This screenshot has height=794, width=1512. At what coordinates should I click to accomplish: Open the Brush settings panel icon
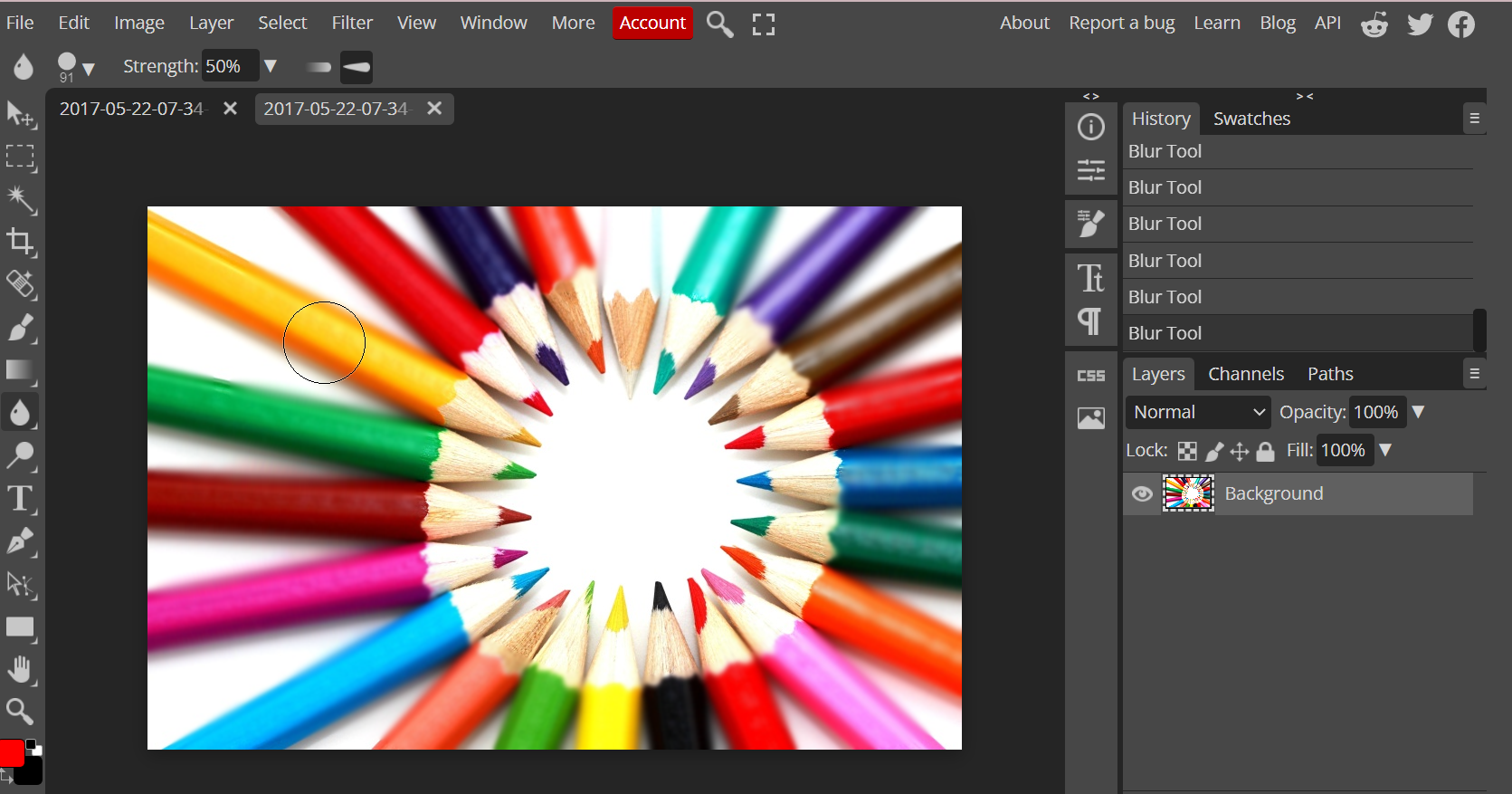click(x=1091, y=223)
